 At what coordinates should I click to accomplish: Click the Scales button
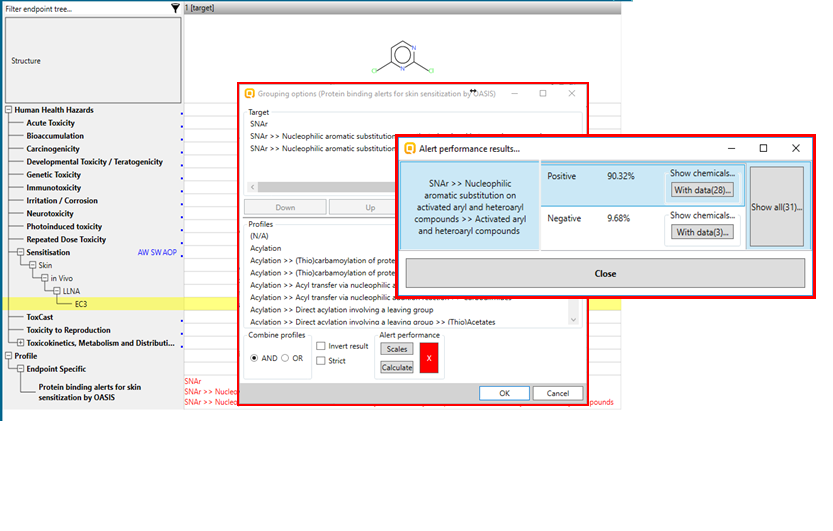coord(397,349)
